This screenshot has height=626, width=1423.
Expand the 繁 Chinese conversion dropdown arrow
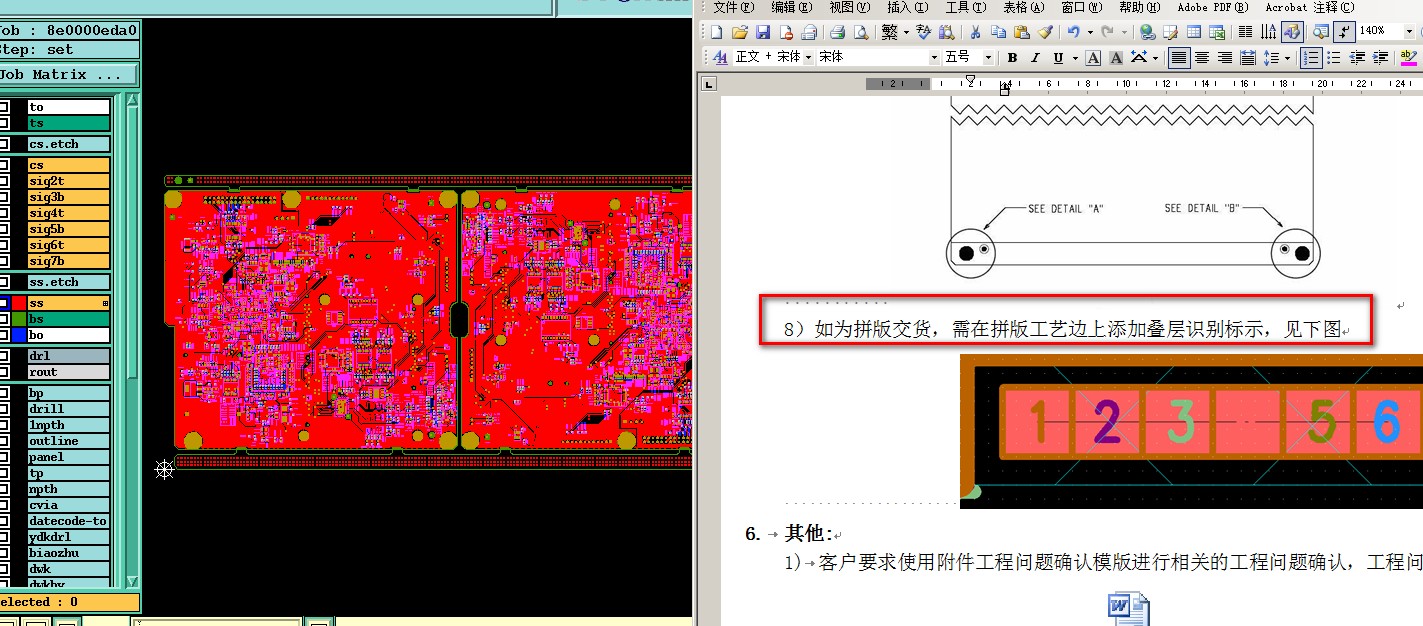906,32
